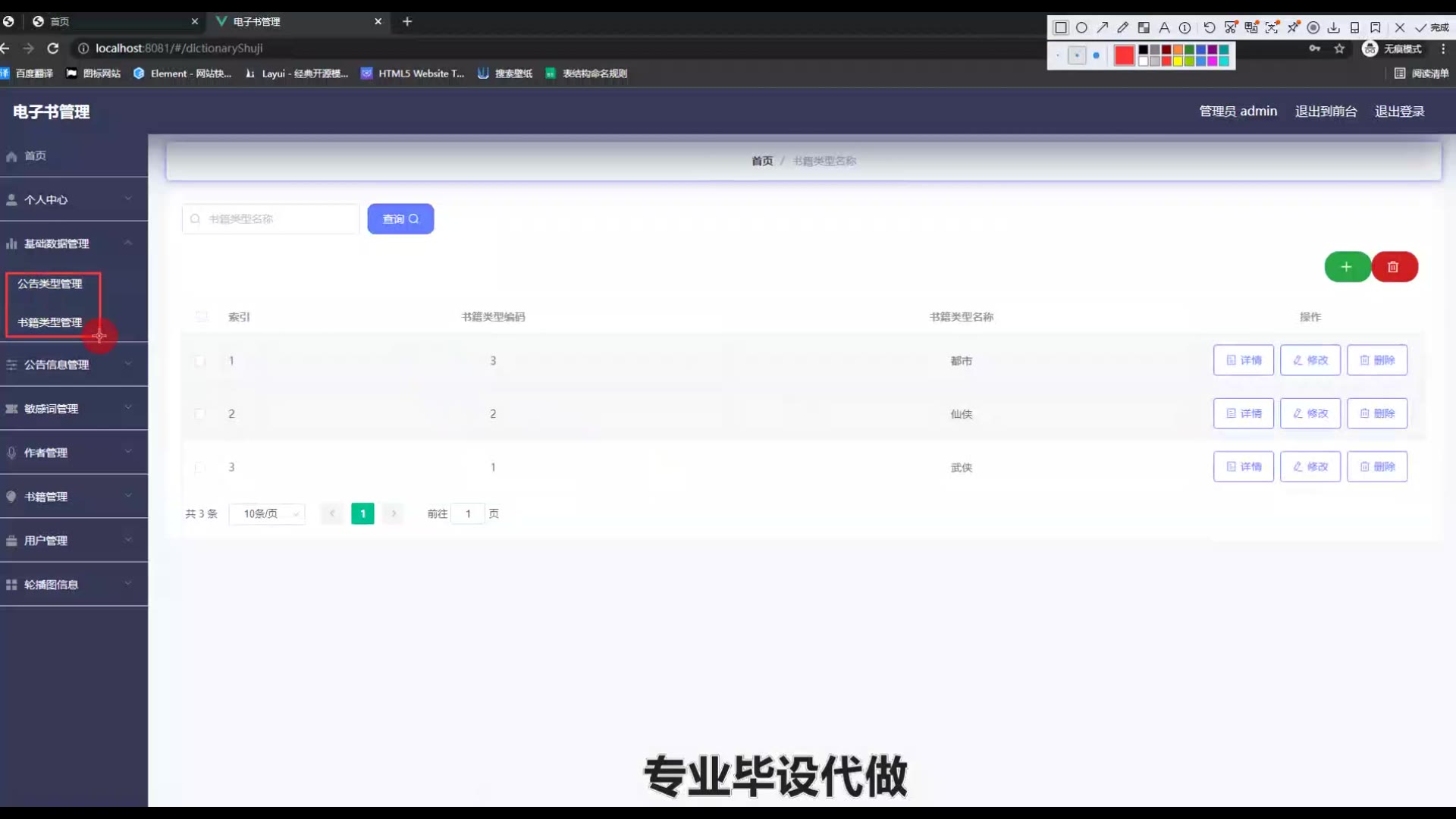Select the mosaic blur tool
Viewport: 1456px width, 819px height.
1144,27
